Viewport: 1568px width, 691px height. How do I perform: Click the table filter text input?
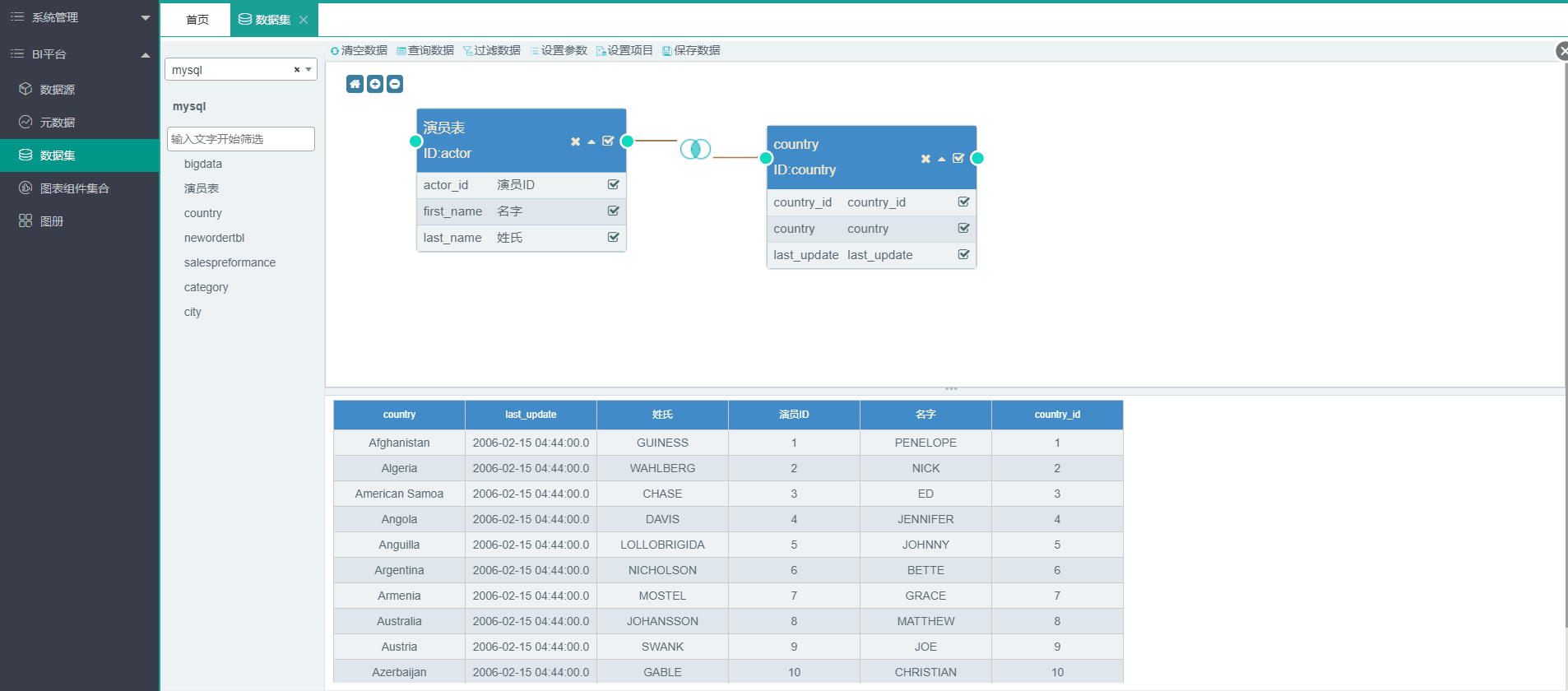[x=240, y=139]
